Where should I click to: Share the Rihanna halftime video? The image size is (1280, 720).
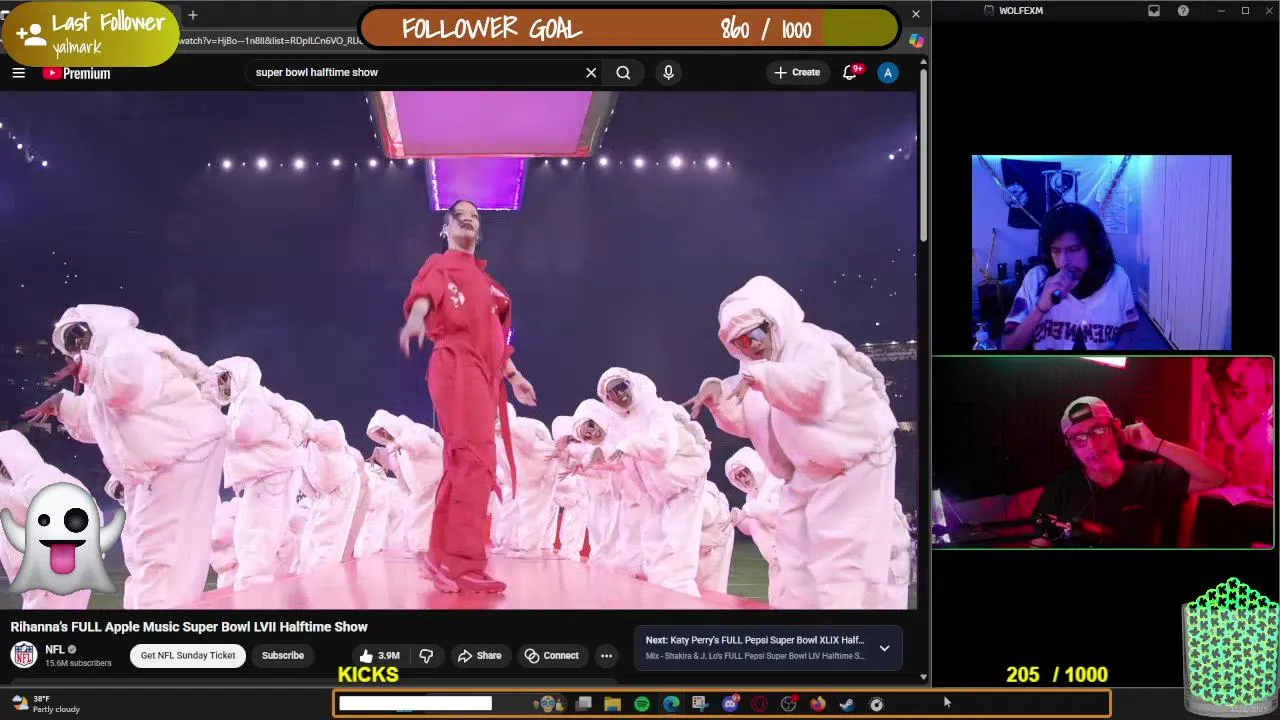479,656
